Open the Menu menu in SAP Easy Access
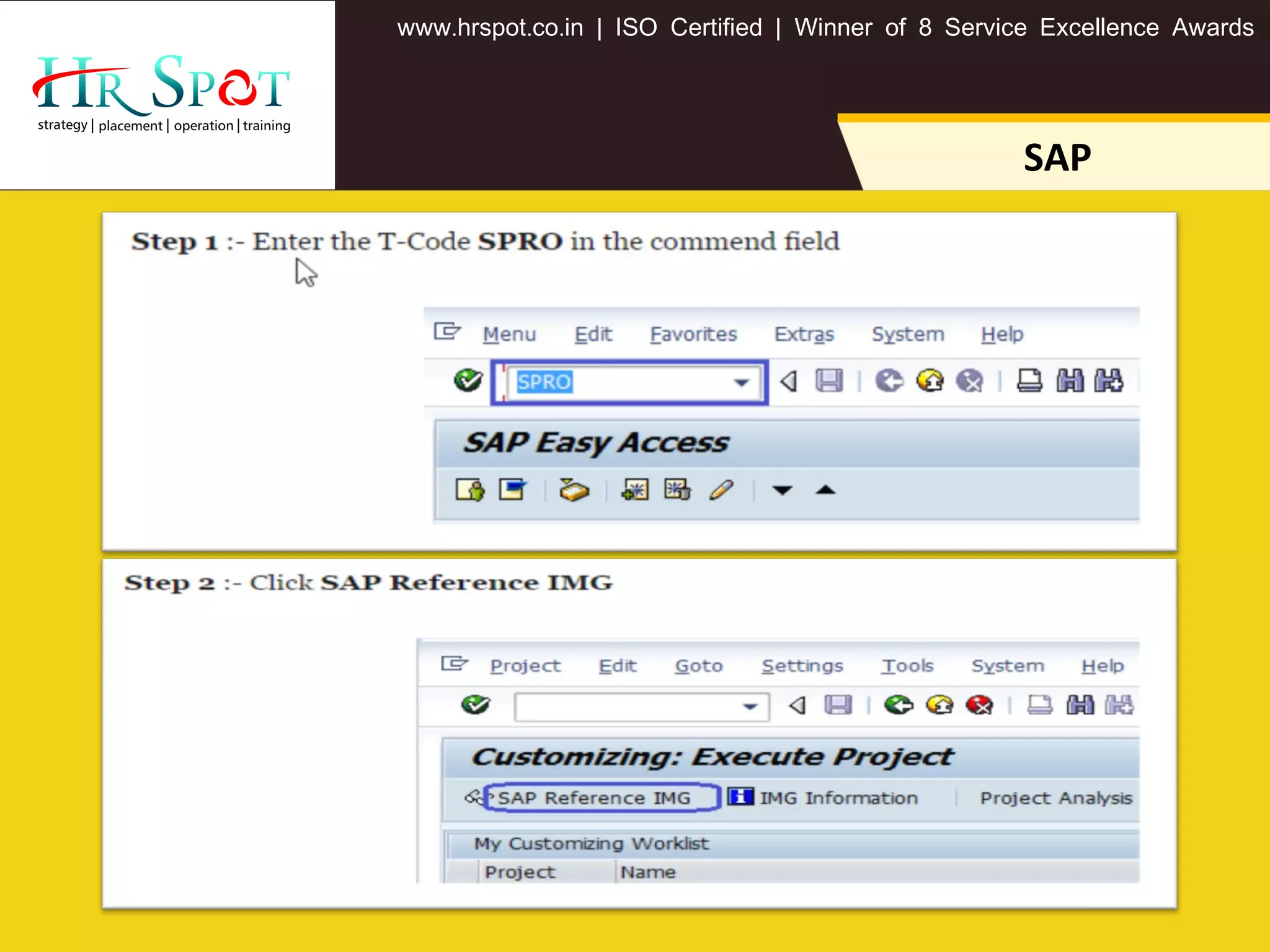Image resolution: width=1270 pixels, height=952 pixels. (x=509, y=334)
